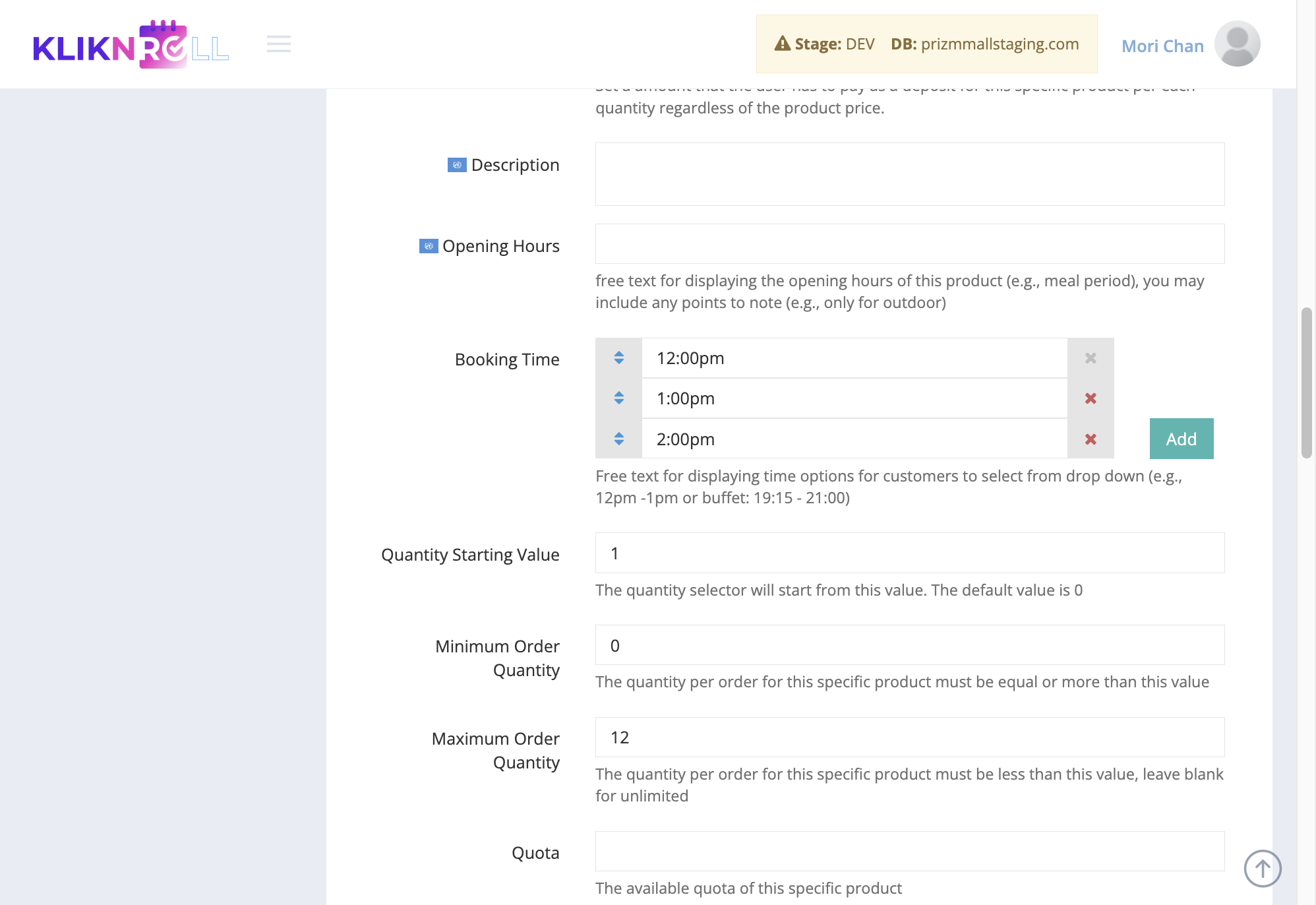
Task: Edit the 1:00pm booking time field
Action: click(x=854, y=398)
